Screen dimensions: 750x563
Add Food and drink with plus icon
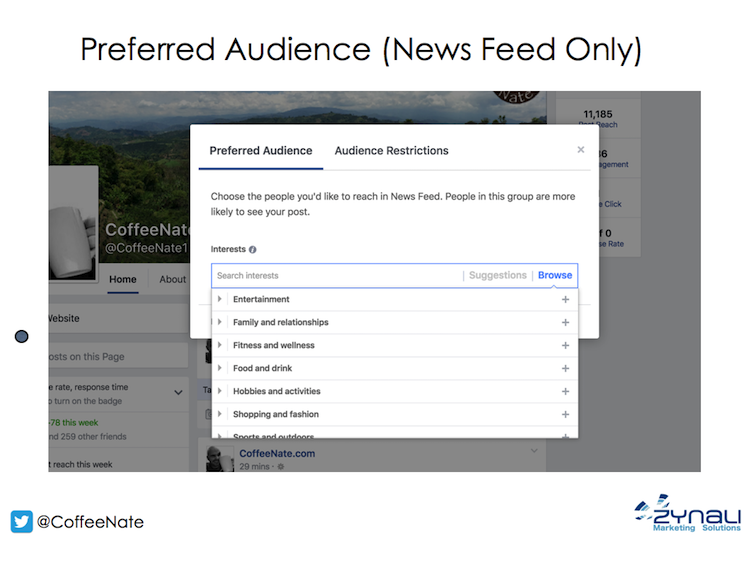tap(565, 368)
